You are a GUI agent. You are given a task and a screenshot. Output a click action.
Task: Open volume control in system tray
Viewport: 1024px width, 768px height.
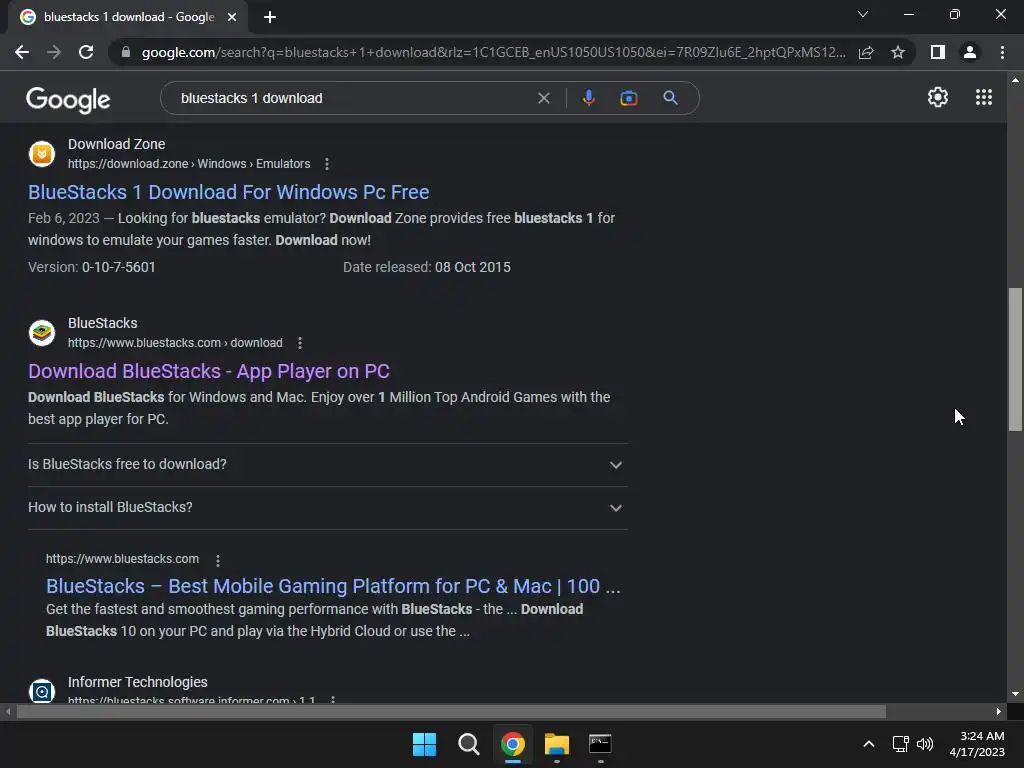pyautogui.click(x=925, y=744)
